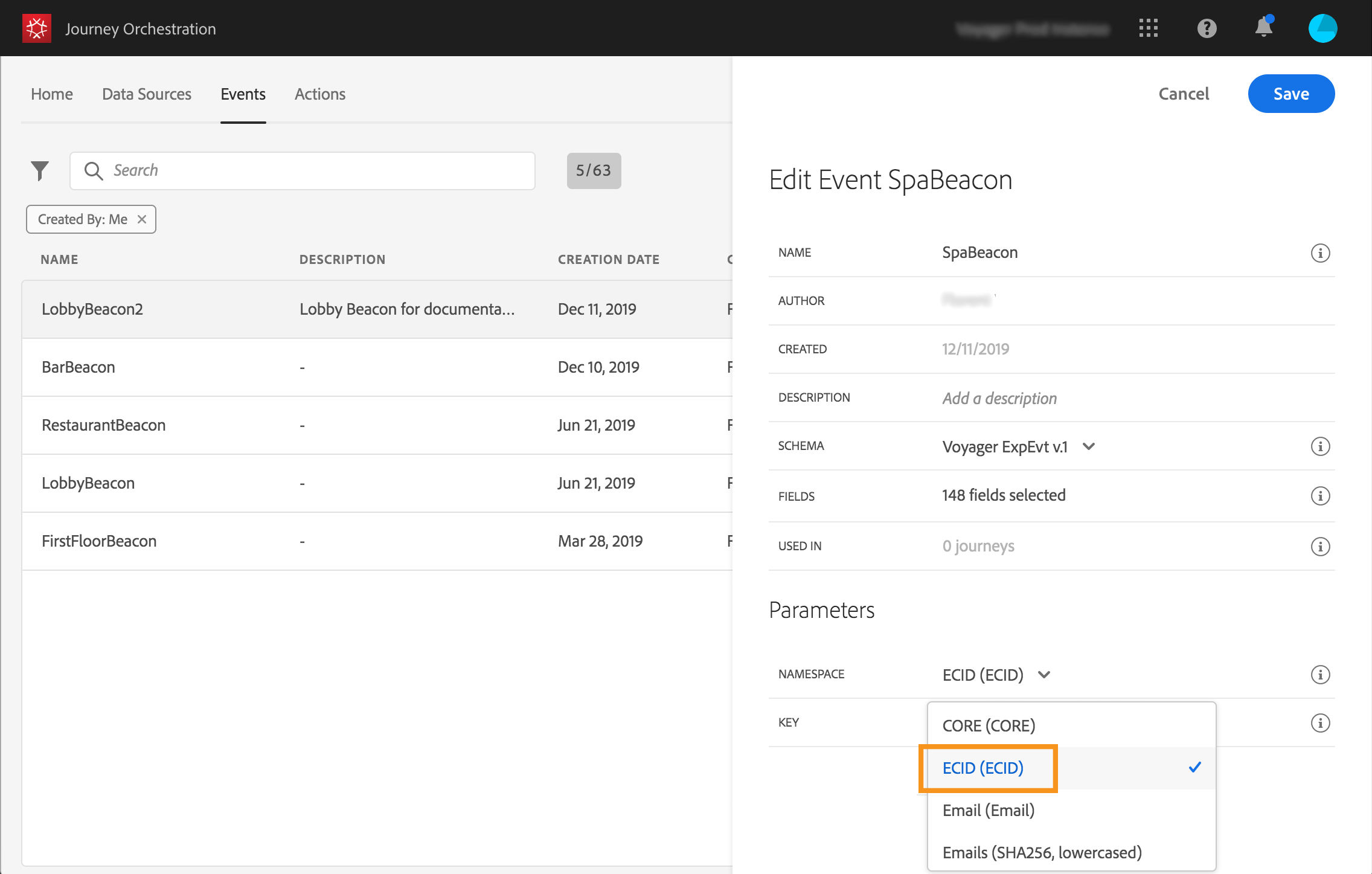Viewport: 1372px width, 874px height.
Task: Go to the Actions tab
Action: (x=320, y=94)
